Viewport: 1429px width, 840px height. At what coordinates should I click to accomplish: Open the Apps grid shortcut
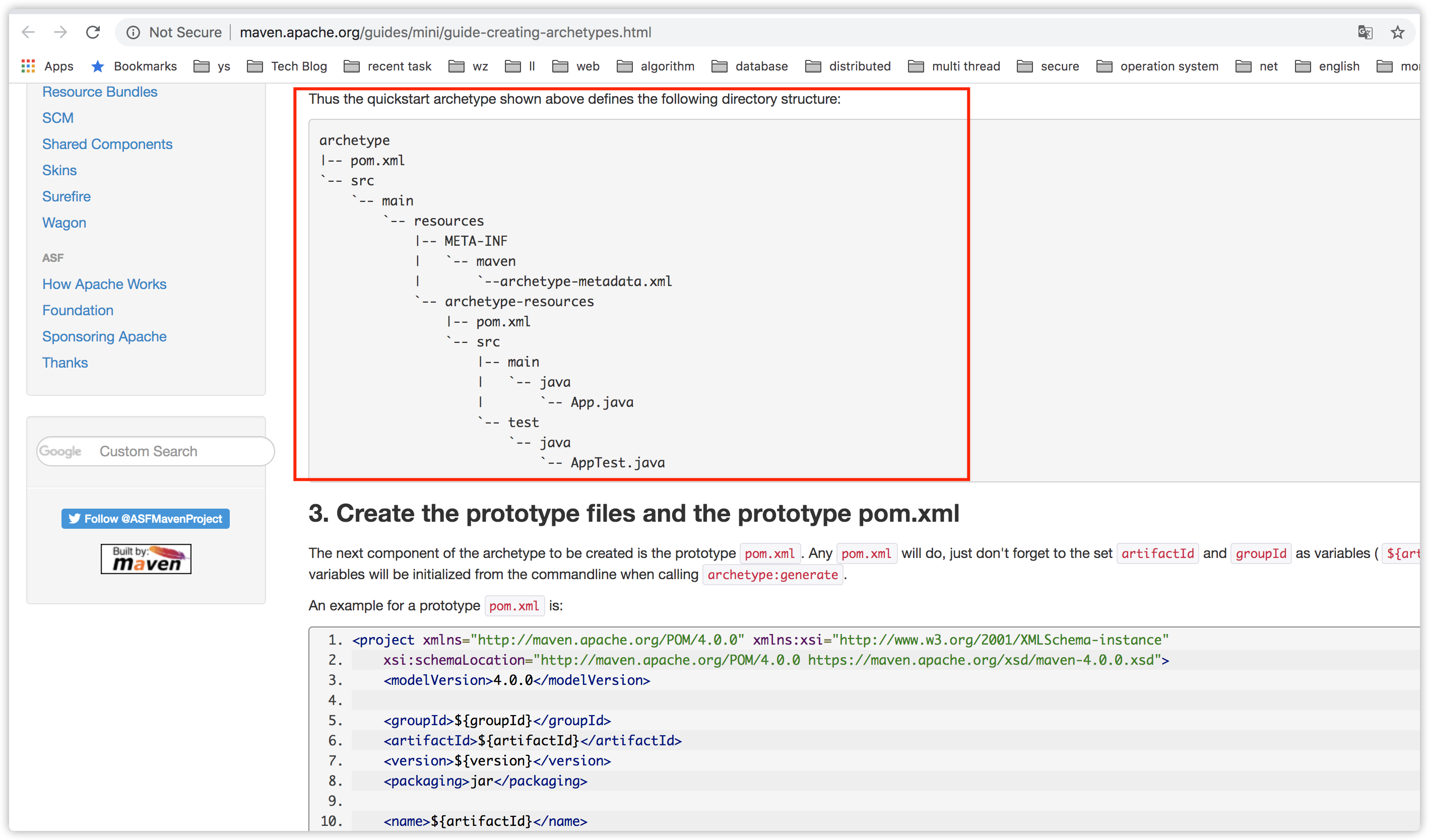pyautogui.click(x=48, y=66)
